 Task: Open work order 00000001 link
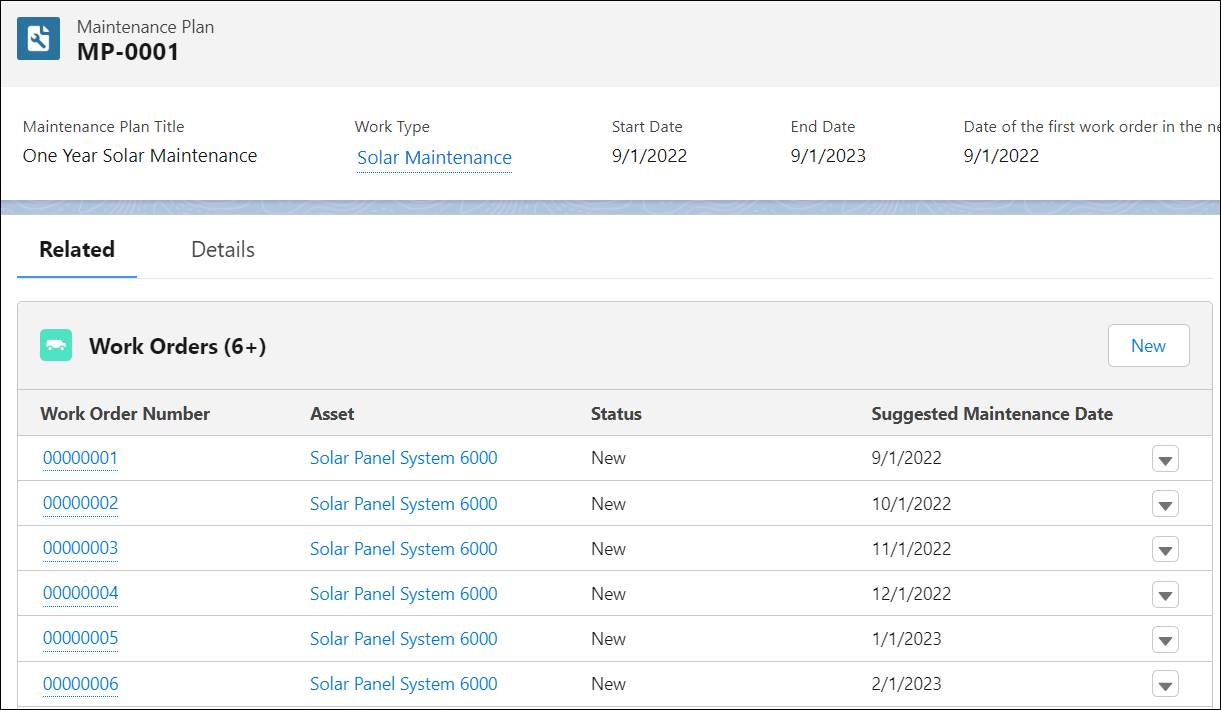(80, 458)
